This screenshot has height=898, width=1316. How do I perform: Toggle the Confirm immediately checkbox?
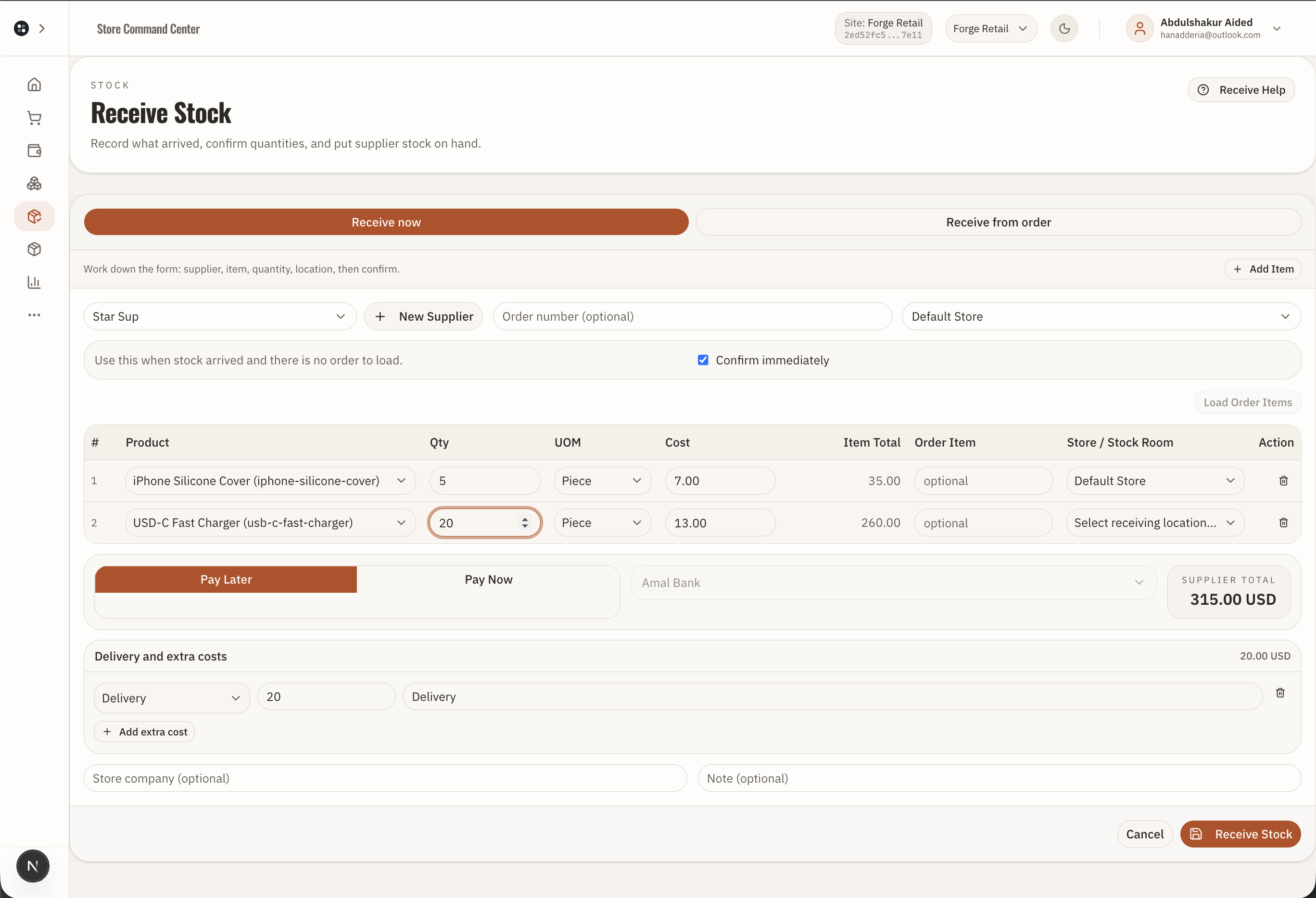703,360
